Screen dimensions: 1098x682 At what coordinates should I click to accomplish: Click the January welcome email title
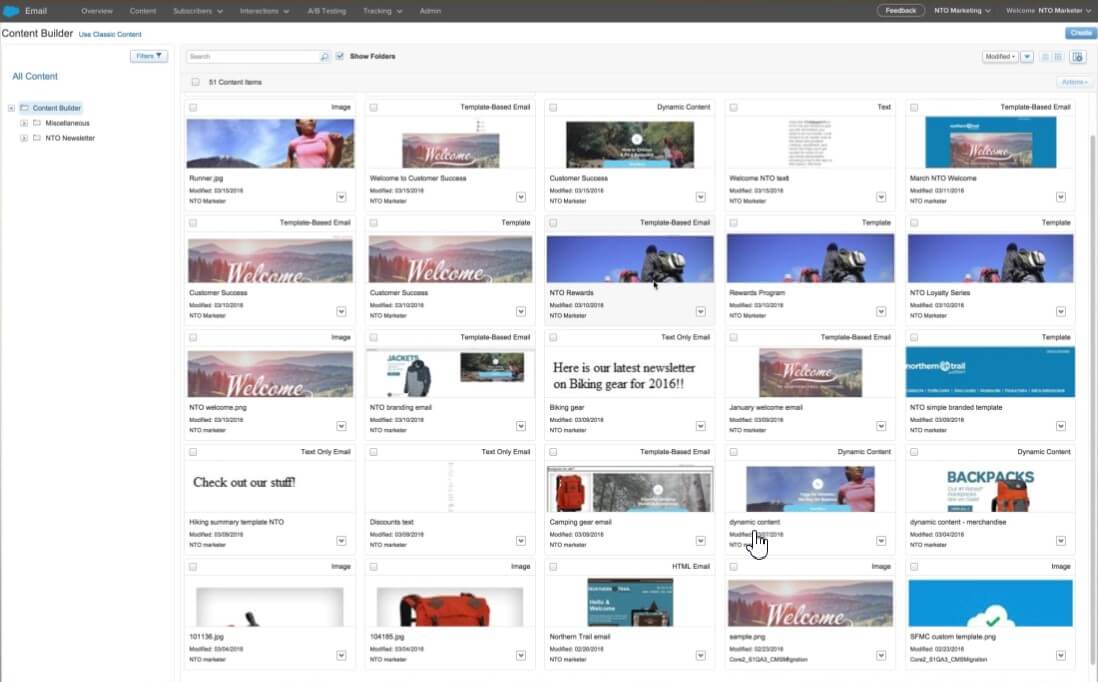(765, 408)
